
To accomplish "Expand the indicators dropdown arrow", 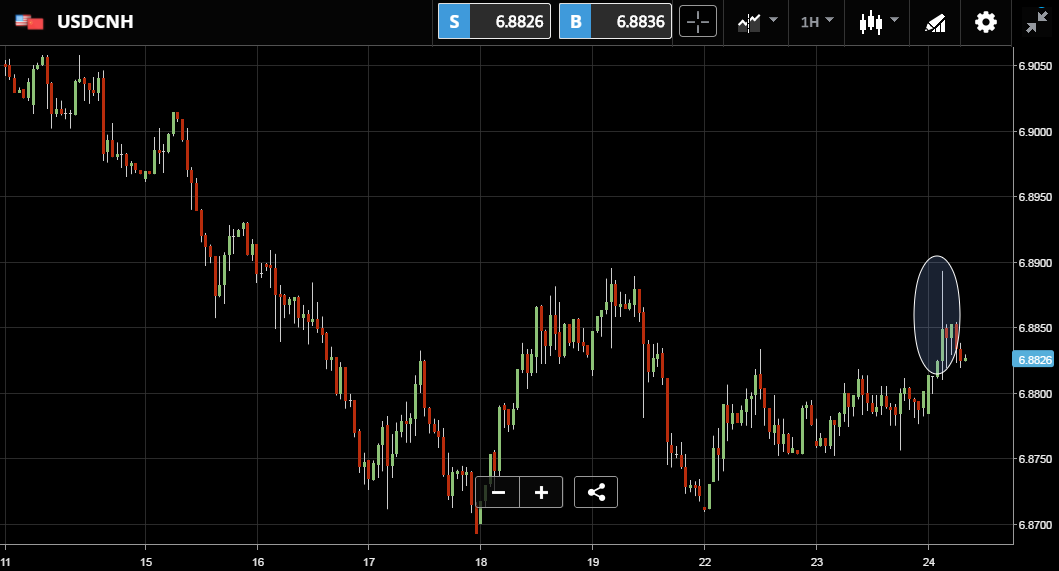I will tap(773, 20).
